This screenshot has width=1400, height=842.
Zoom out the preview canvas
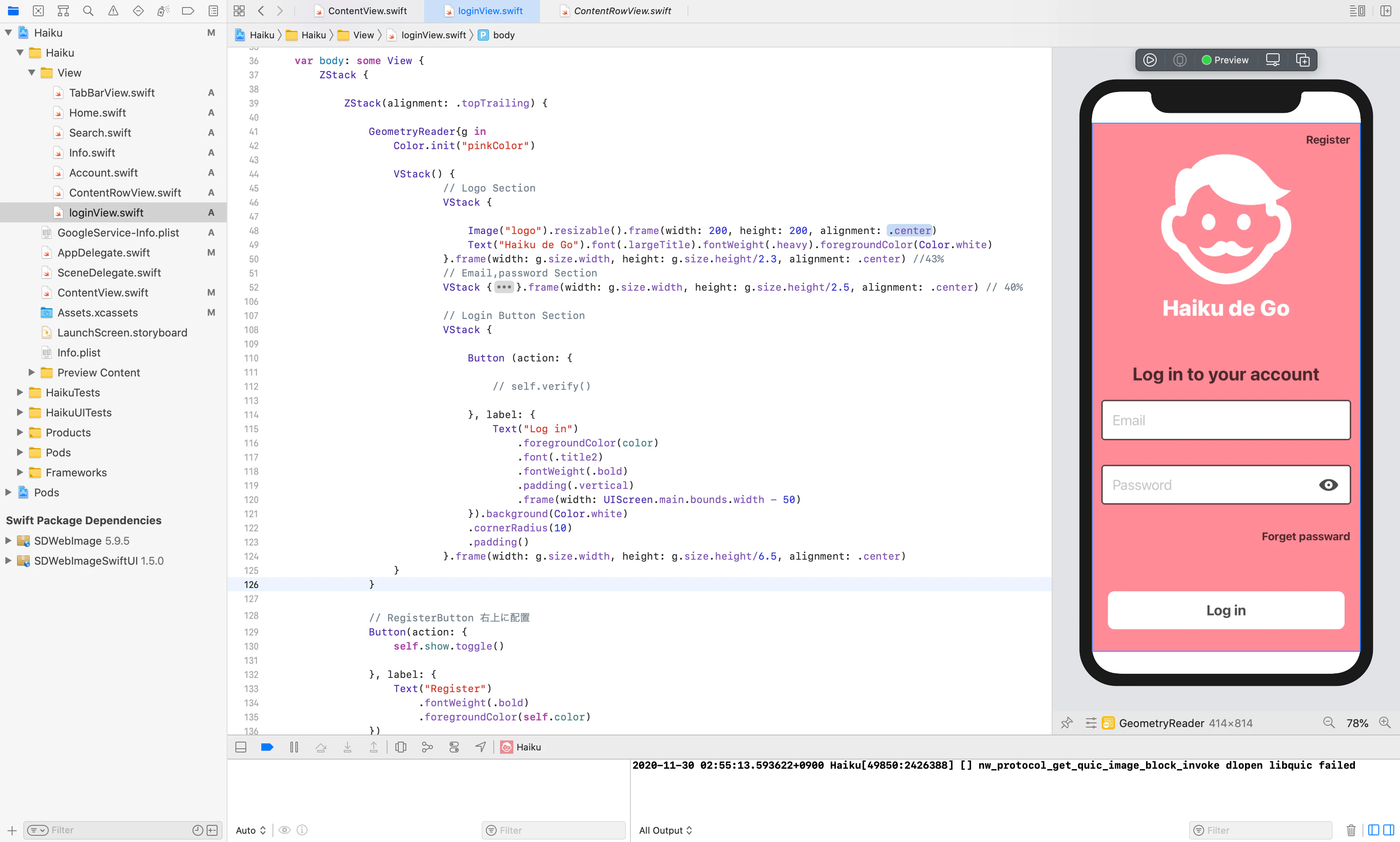click(x=1329, y=723)
